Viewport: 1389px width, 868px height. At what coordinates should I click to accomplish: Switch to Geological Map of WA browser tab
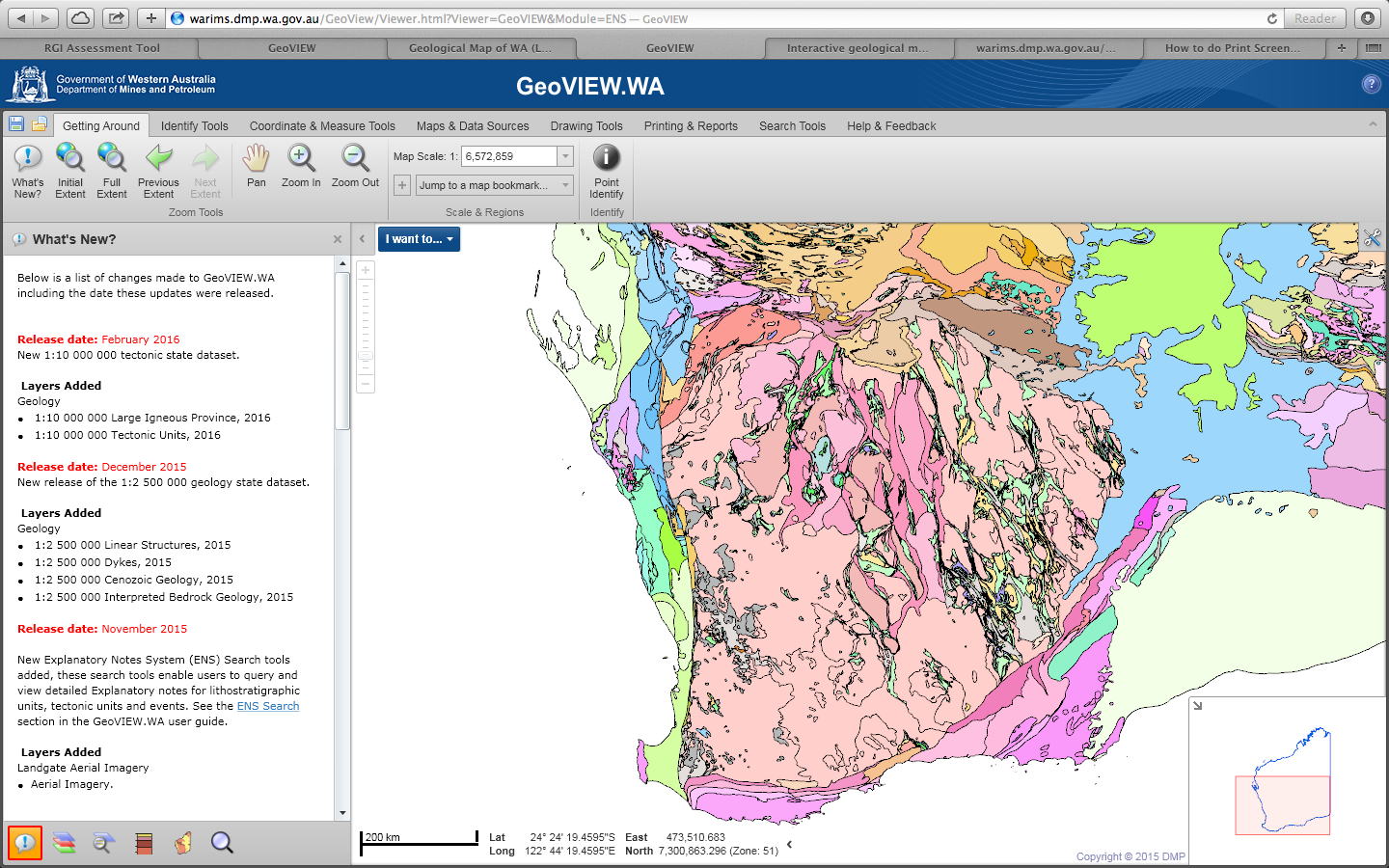[480, 47]
